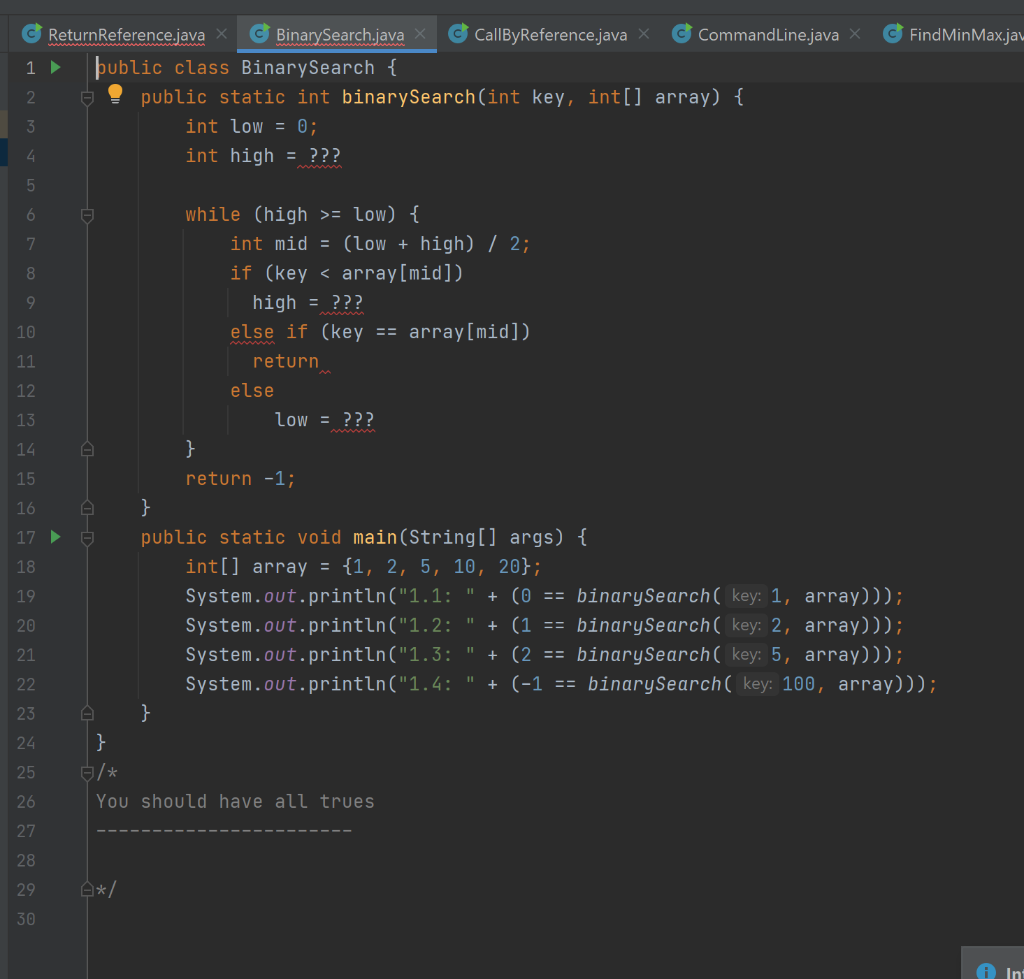Collapse the while loop fold on line 6
This screenshot has width=1024, height=979.
coord(87,215)
